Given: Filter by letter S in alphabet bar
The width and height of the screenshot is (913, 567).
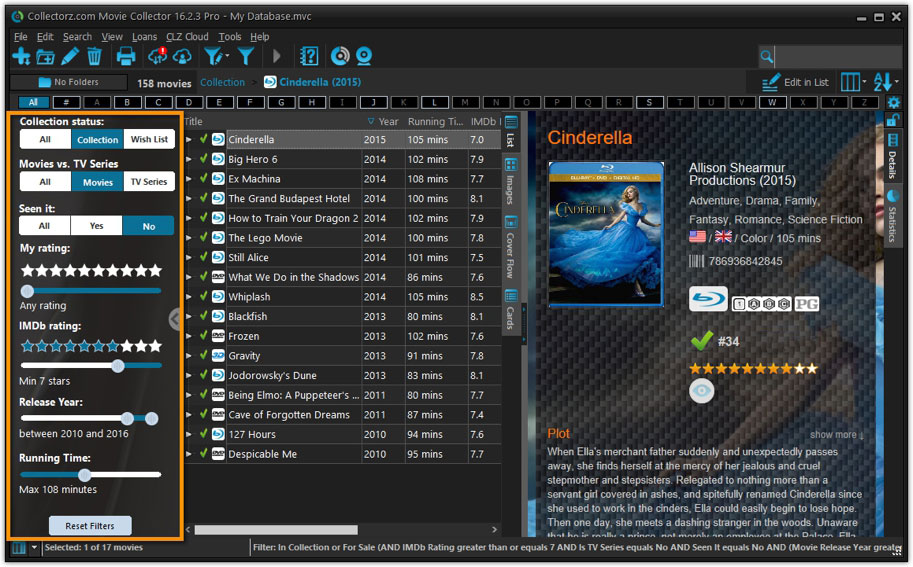Looking at the screenshot, I should [649, 102].
